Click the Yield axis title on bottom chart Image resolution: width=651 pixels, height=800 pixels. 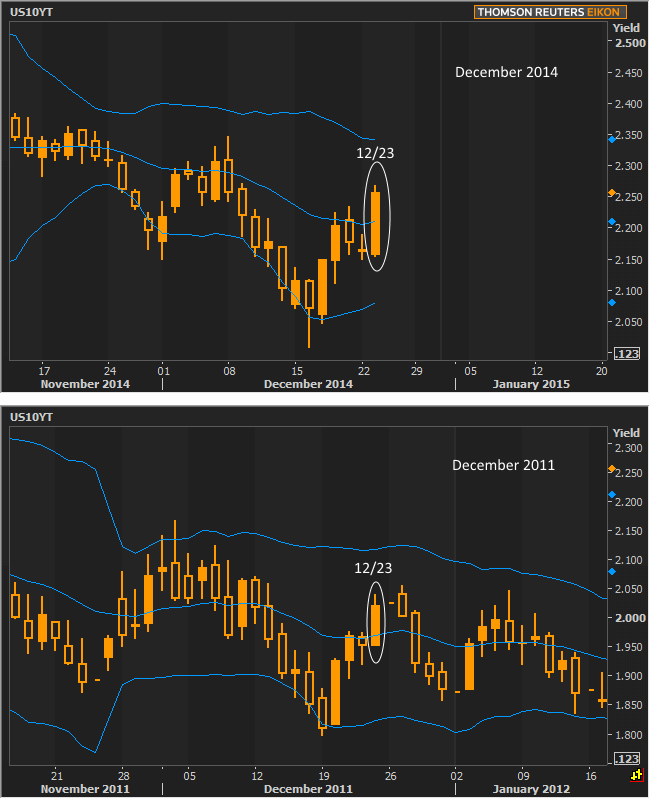[x=626, y=431]
